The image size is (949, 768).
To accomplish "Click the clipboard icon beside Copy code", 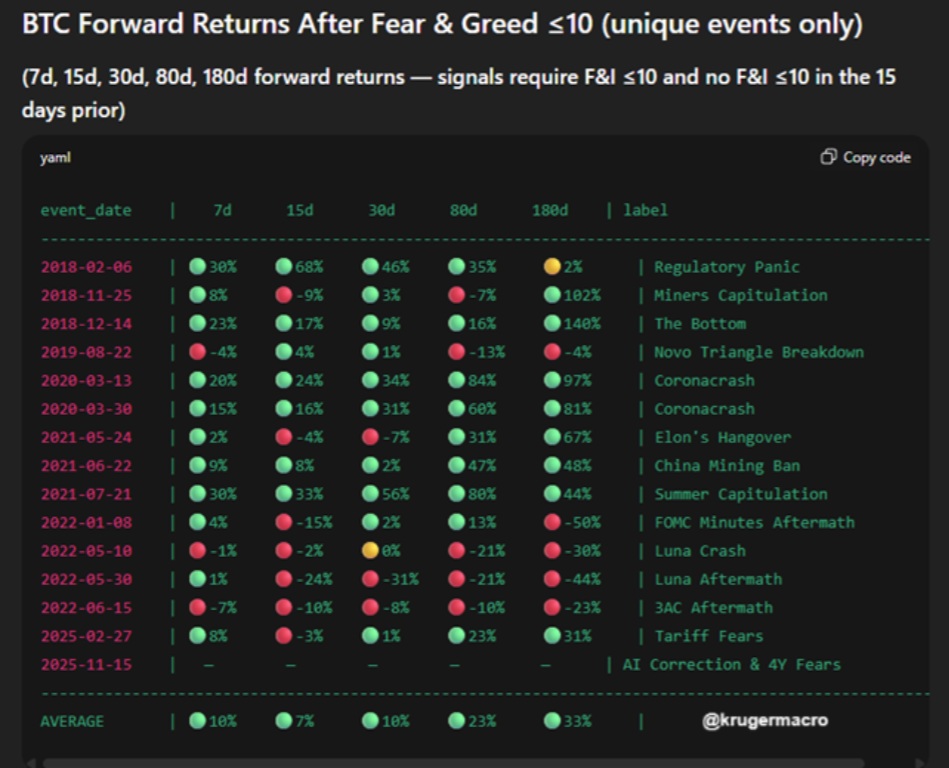I will (x=828, y=157).
